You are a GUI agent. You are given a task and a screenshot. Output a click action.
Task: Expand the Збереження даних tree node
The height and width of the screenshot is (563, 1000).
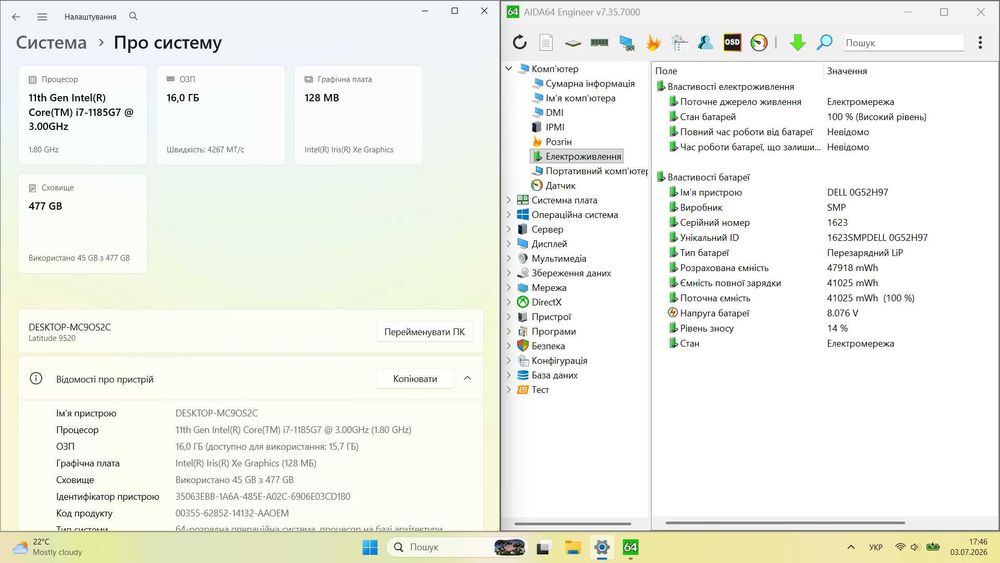point(509,273)
